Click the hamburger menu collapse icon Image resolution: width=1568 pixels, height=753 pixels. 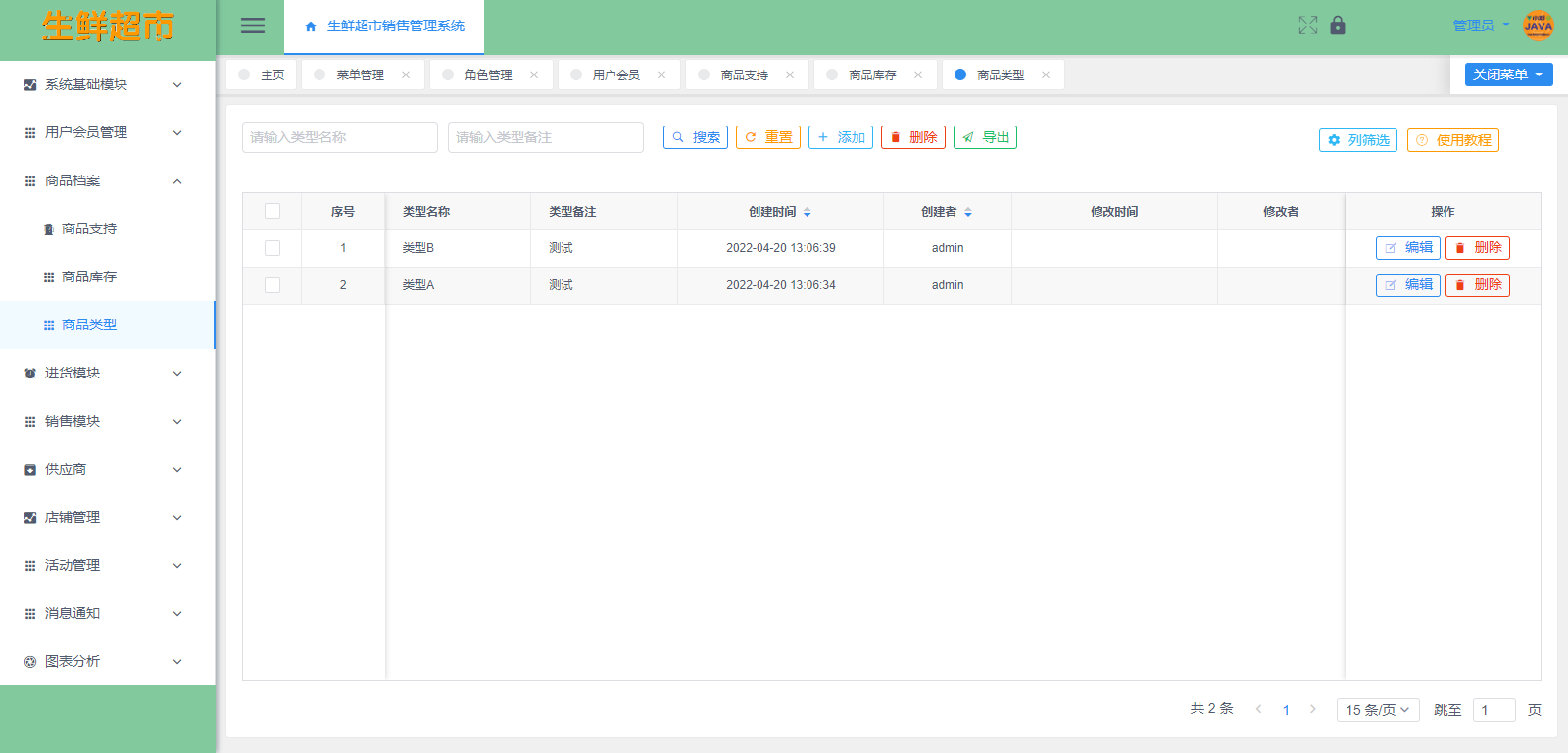click(x=253, y=26)
